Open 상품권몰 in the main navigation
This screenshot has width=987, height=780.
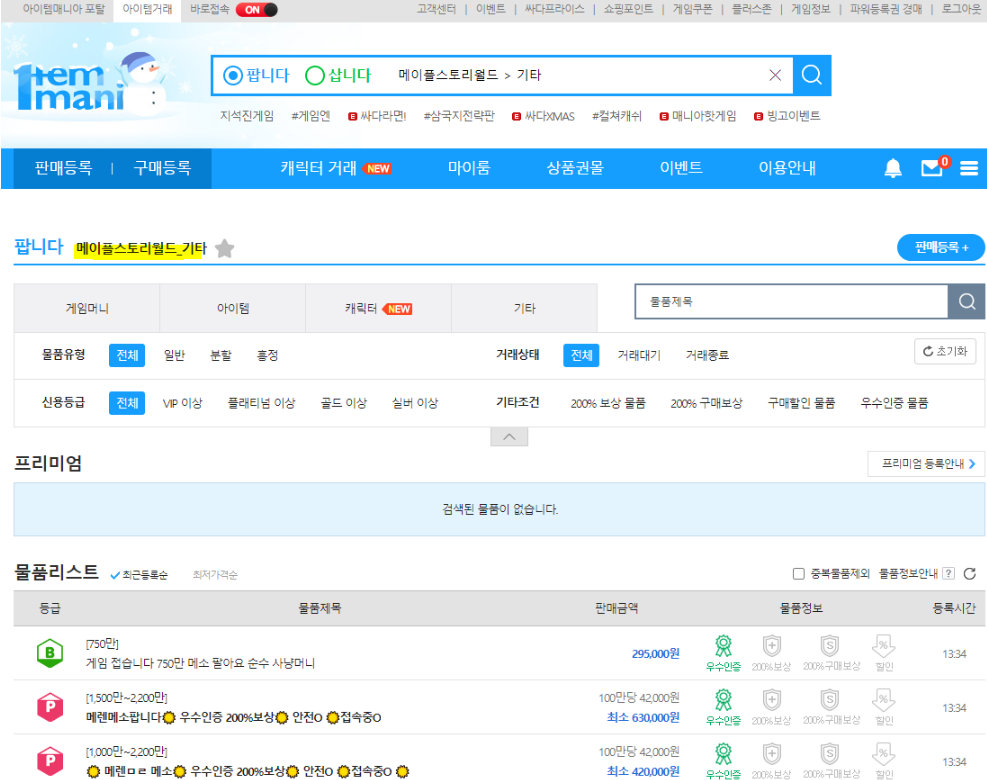pos(575,168)
